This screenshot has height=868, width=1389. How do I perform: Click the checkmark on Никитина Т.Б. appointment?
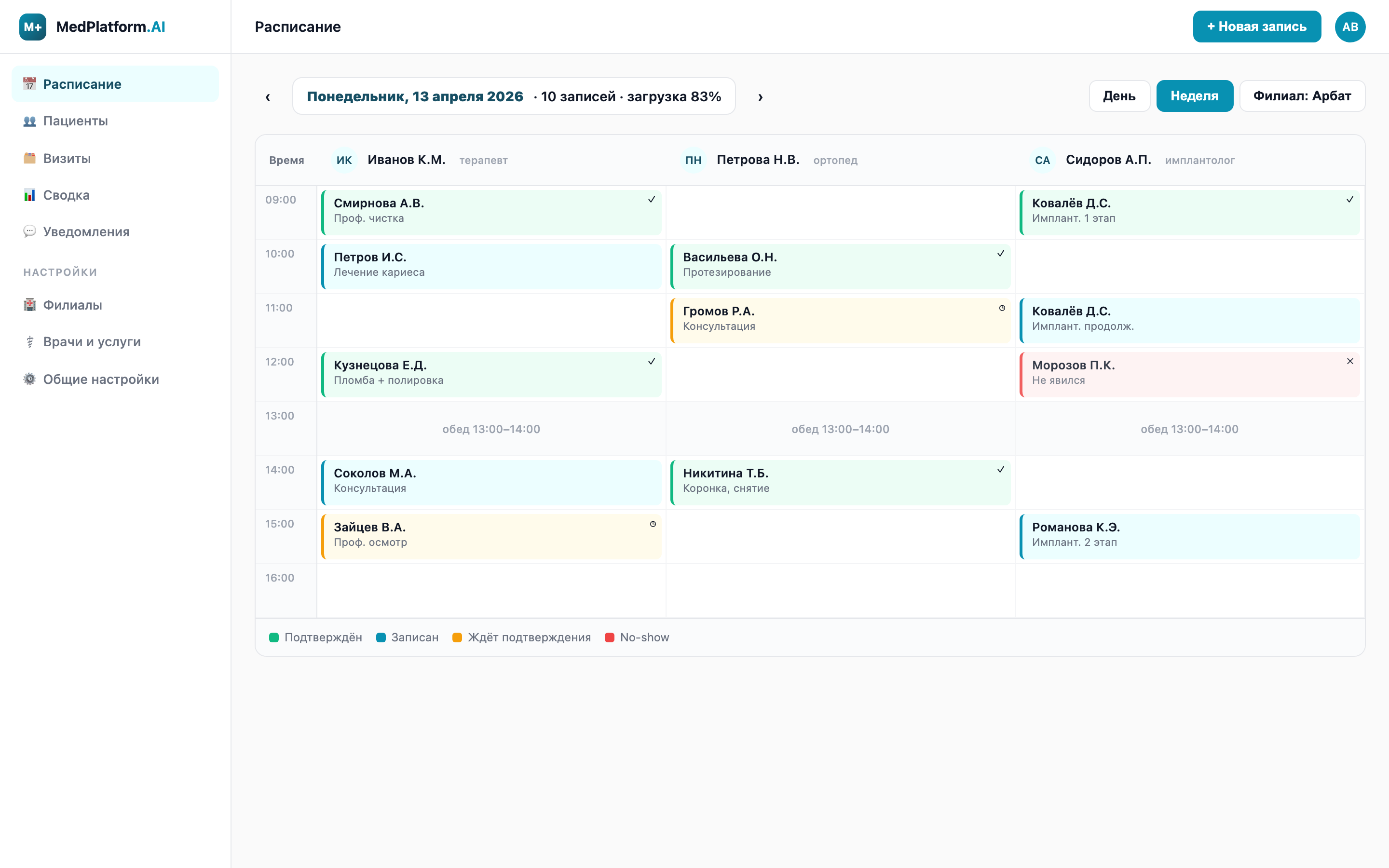1000,469
